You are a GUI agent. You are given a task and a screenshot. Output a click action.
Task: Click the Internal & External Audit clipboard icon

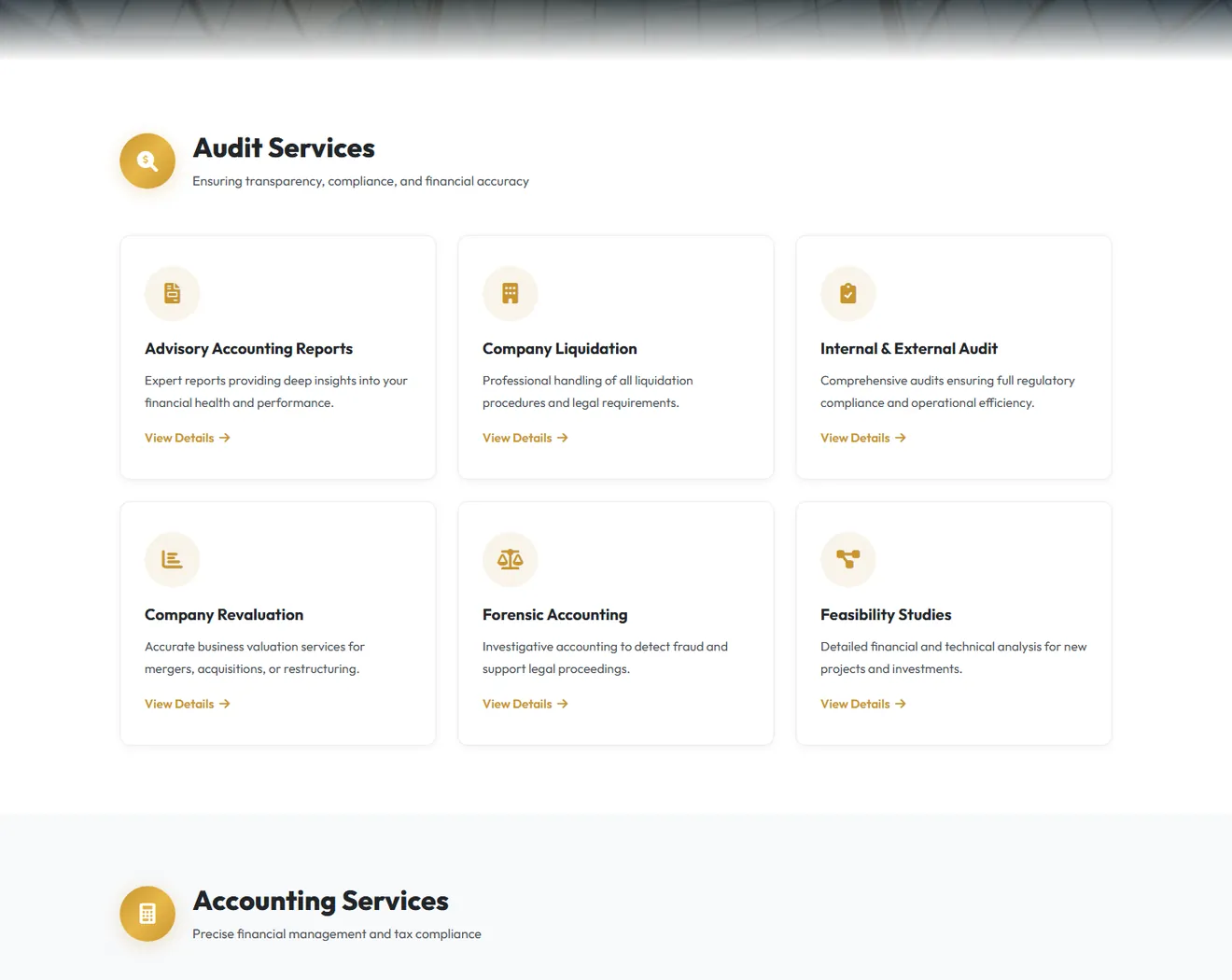pos(848,293)
